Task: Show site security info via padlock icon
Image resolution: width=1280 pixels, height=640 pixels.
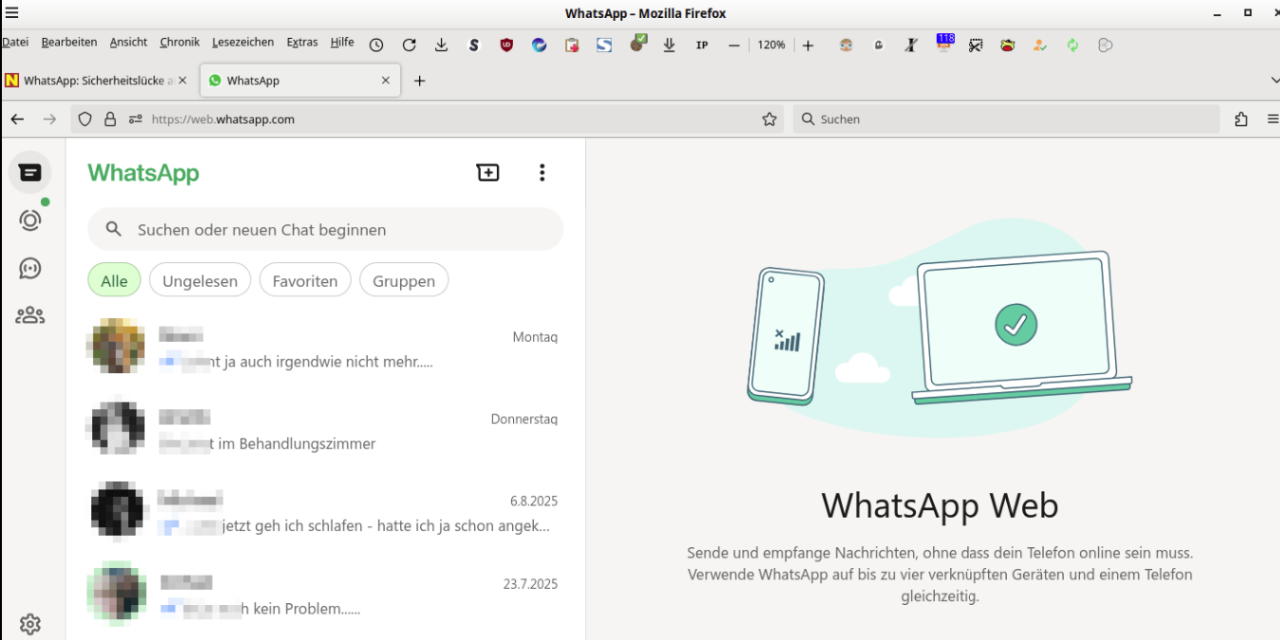Action: point(110,119)
